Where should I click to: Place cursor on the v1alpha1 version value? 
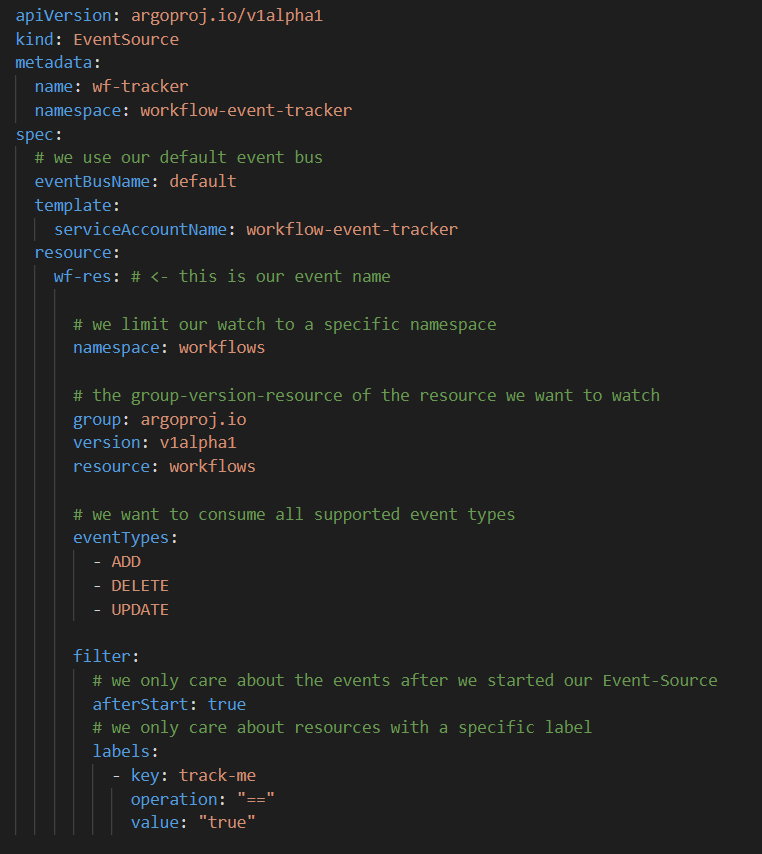(198, 443)
